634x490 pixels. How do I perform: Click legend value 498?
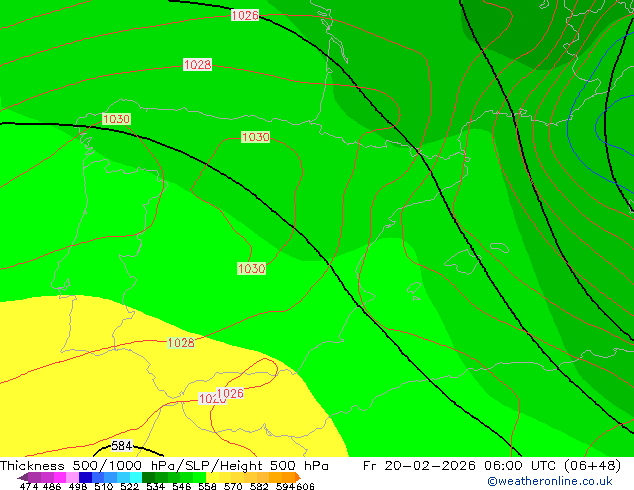(78, 486)
